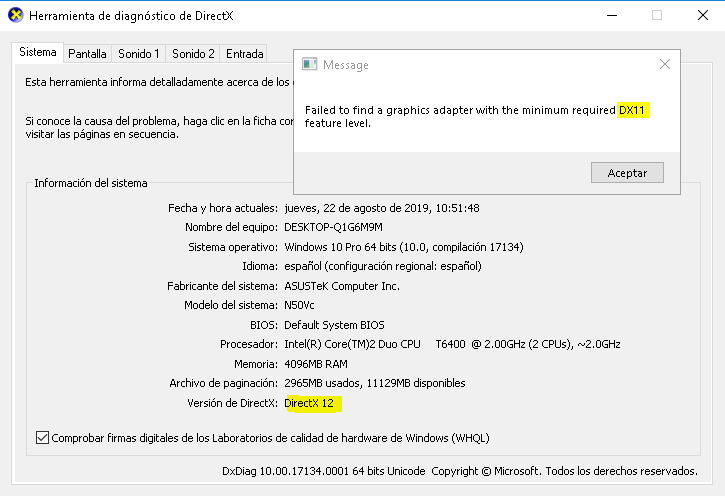
Task: Go to the Entrada tab
Action: click(244, 54)
